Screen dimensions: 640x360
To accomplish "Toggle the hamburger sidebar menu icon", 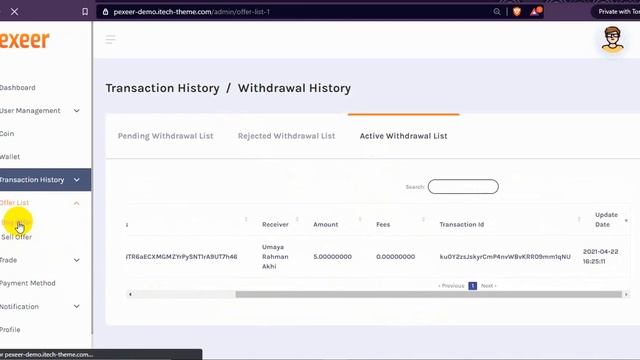I will (111, 39).
